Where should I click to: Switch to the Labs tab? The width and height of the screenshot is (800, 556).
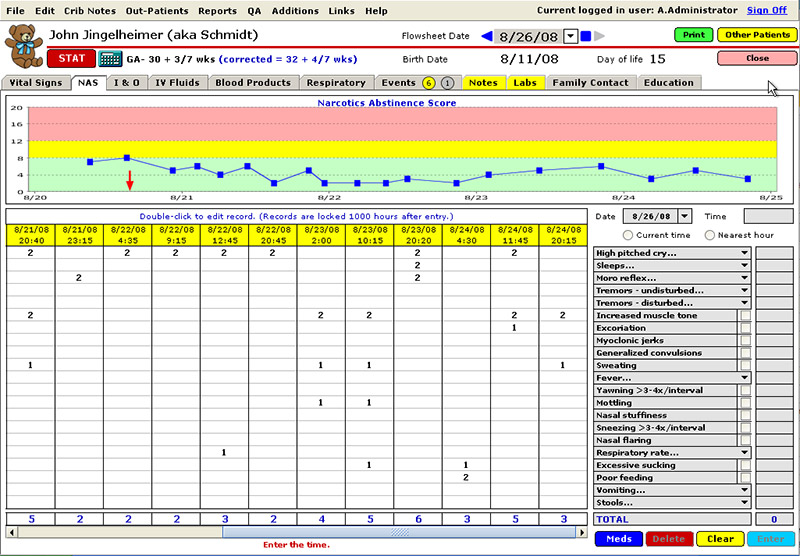click(525, 83)
